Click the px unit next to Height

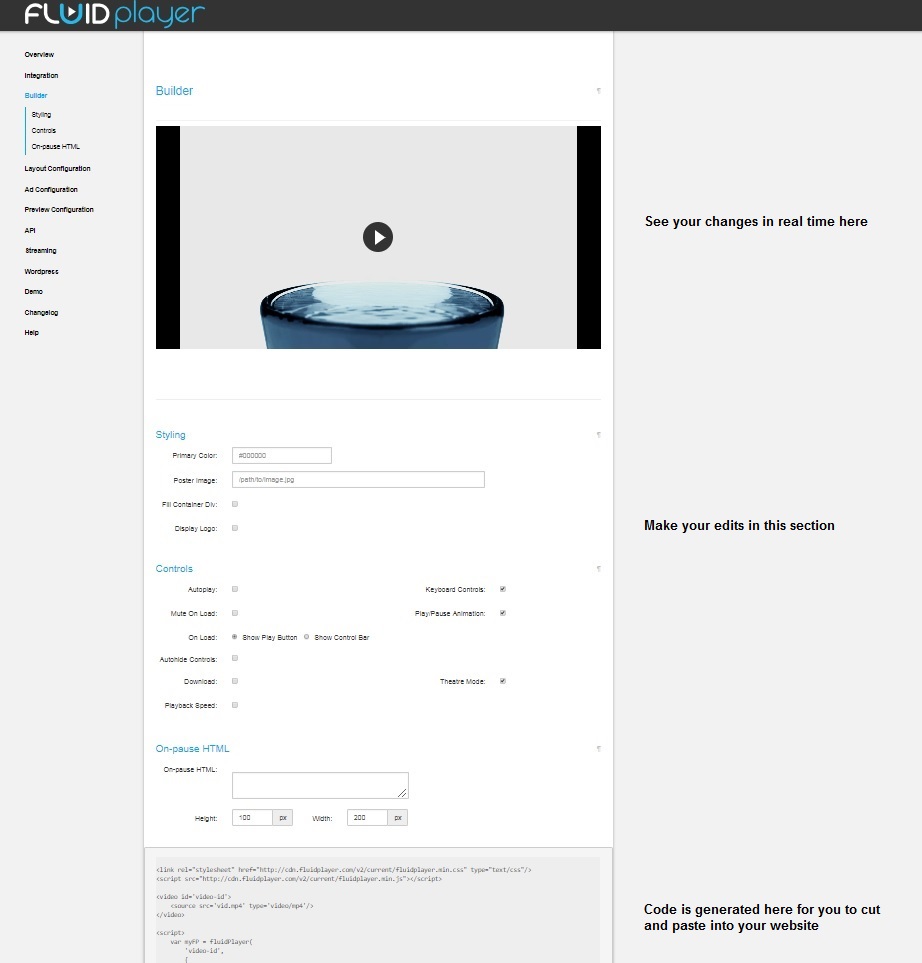point(283,817)
